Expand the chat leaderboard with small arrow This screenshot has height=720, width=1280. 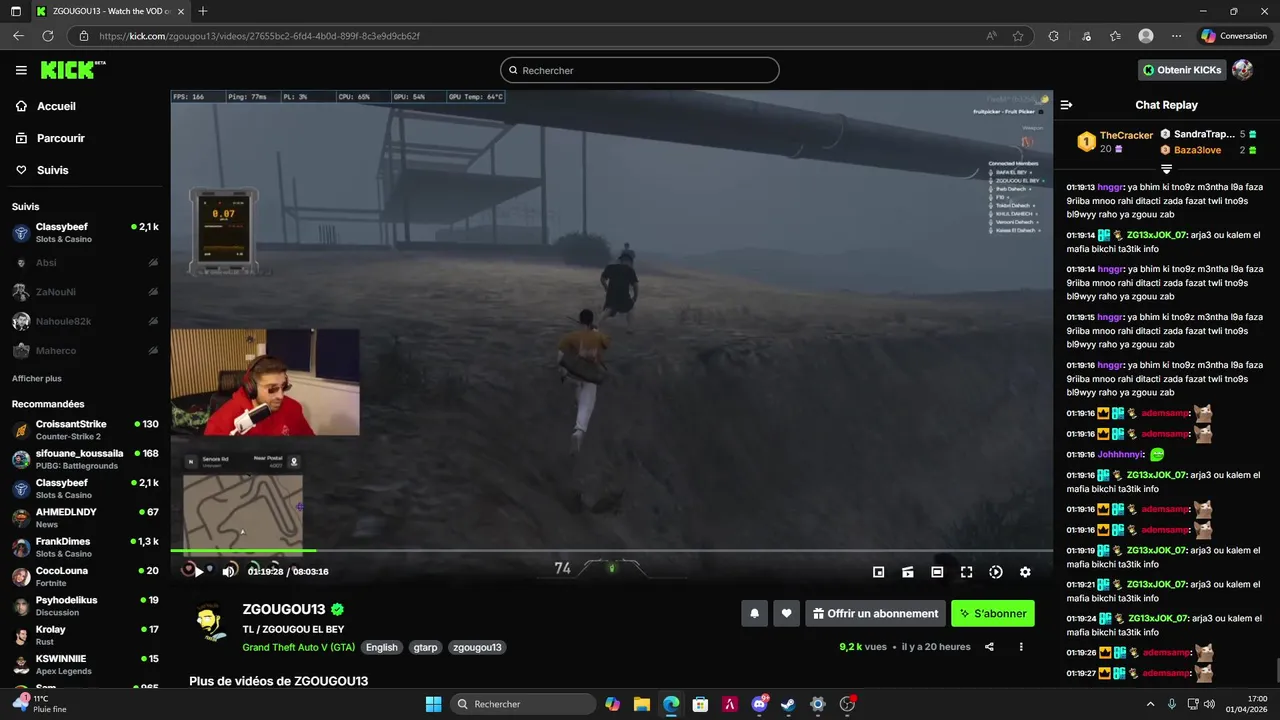pos(1166,168)
